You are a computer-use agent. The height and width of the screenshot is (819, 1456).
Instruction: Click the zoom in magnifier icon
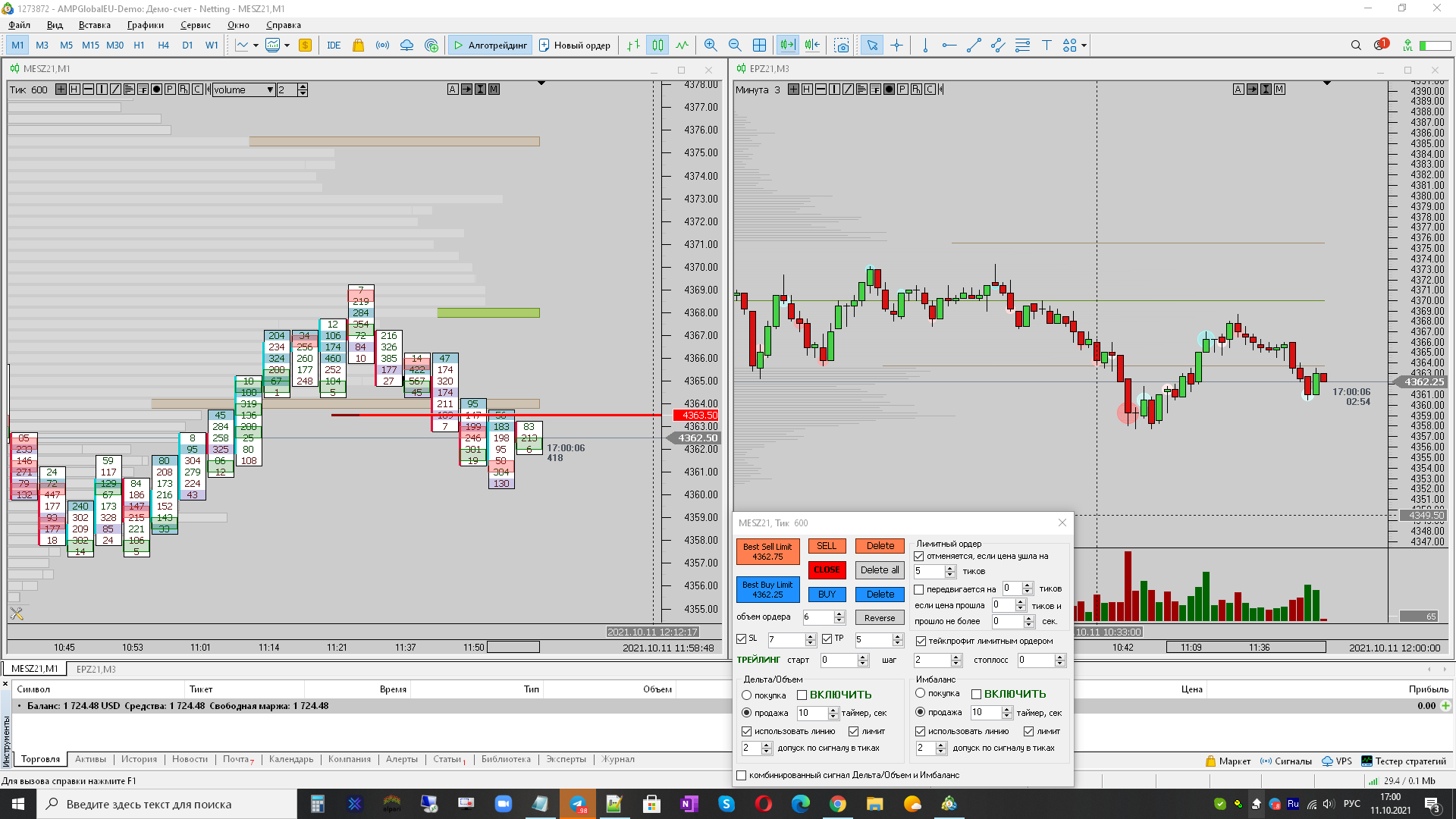tap(711, 45)
